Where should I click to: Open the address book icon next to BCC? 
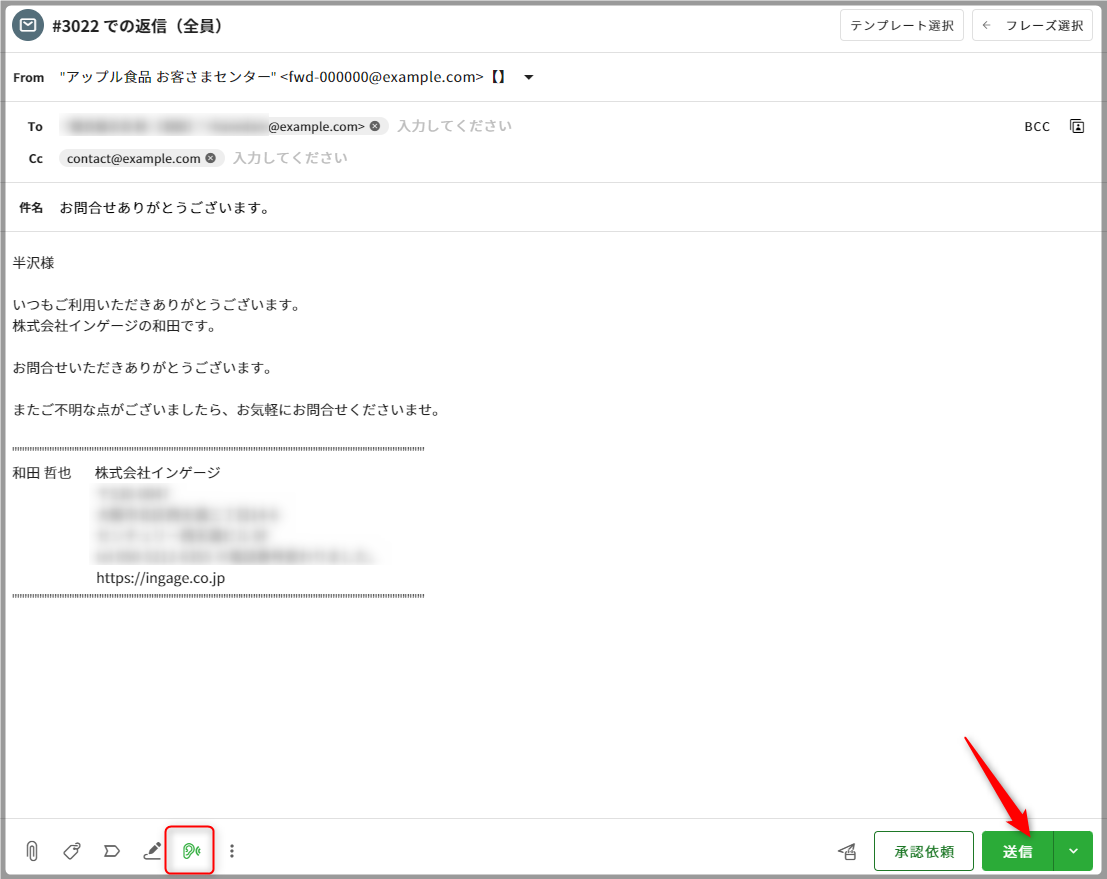1077,126
